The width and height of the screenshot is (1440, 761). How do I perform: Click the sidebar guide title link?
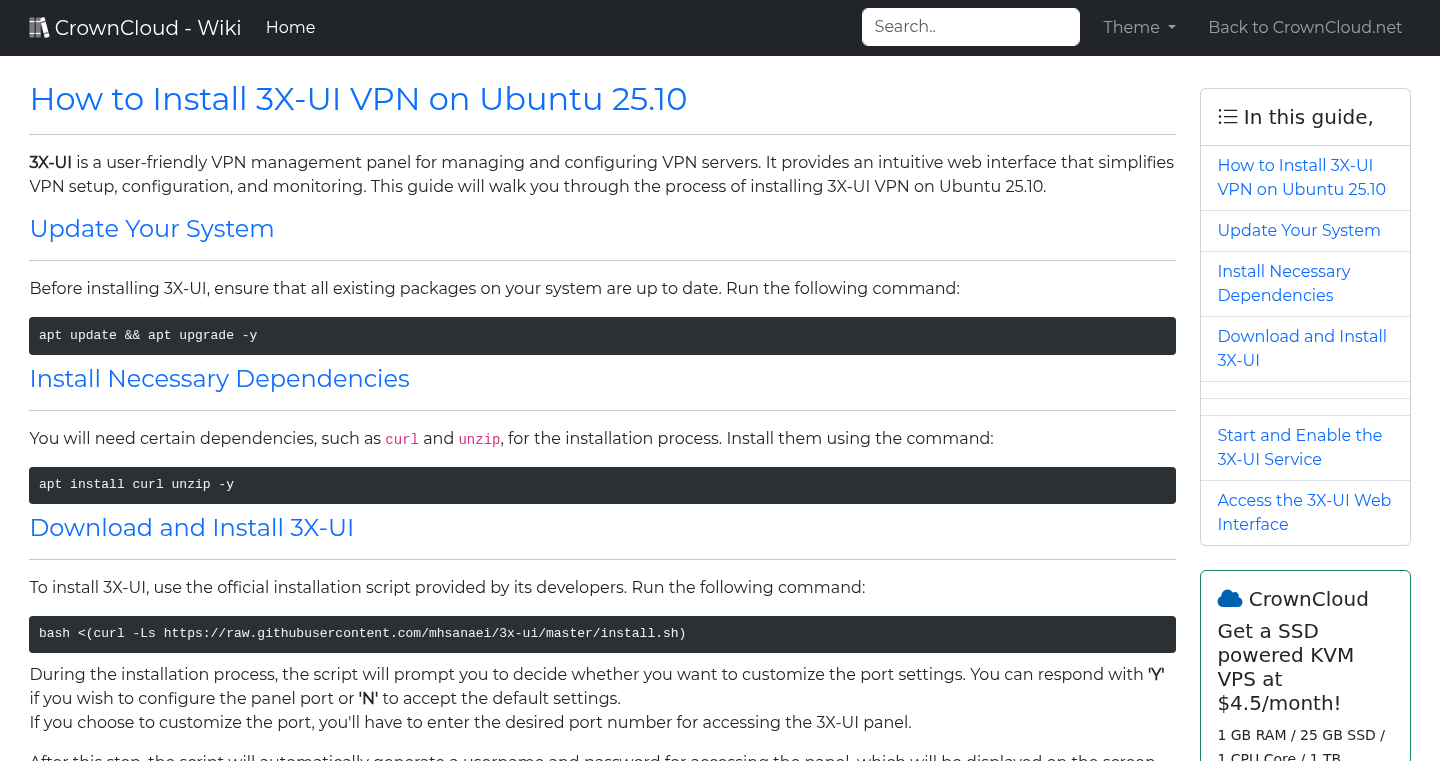1301,177
